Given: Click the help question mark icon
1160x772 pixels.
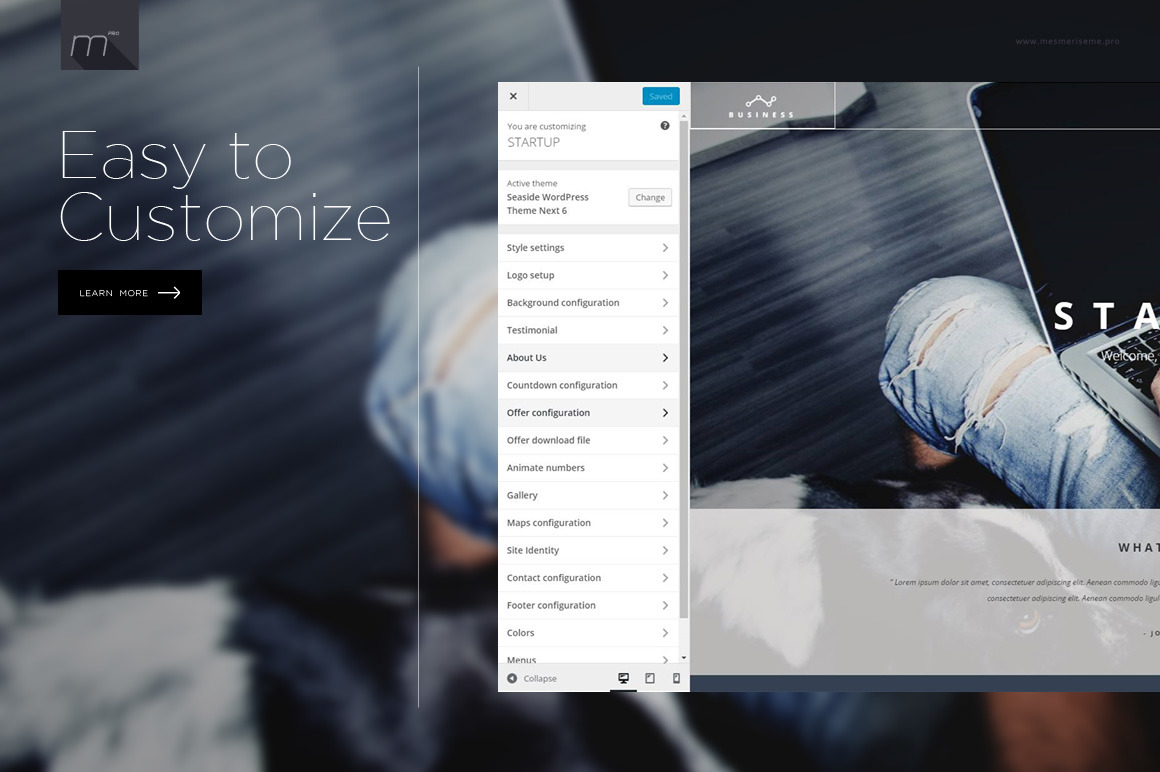Looking at the screenshot, I should click(x=665, y=126).
